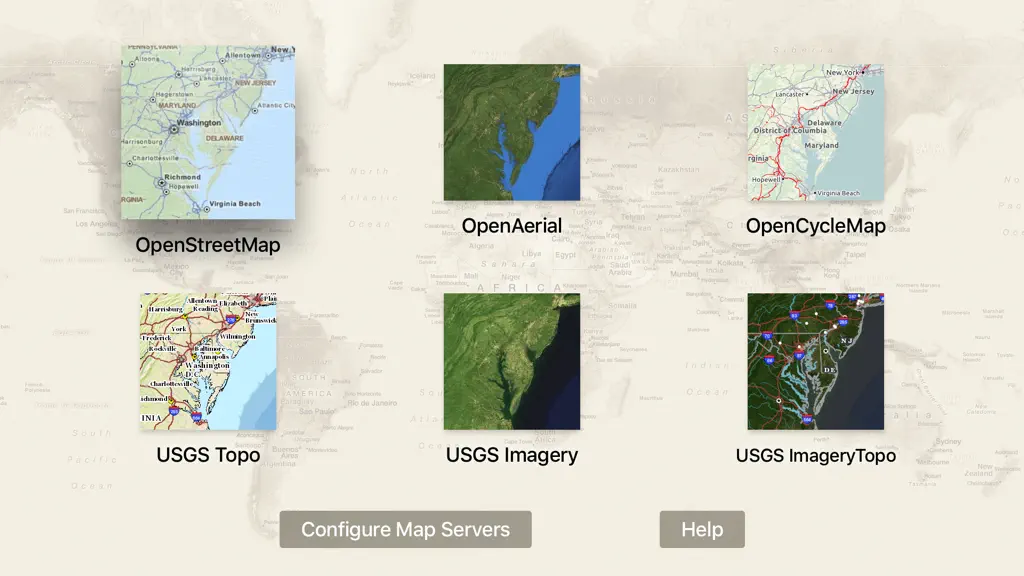Select the USGS Imagery caption text
The width and height of the screenshot is (1024, 576).
(511, 455)
